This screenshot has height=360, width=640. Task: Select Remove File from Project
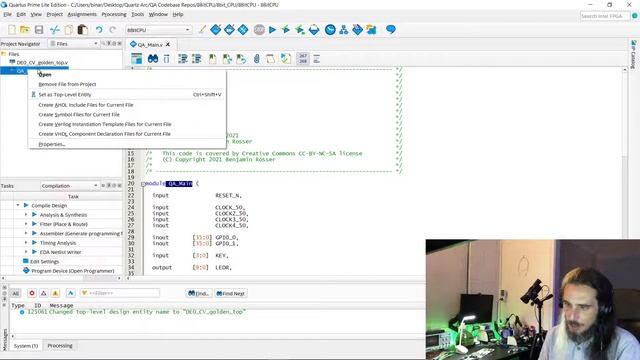click(127, 84)
